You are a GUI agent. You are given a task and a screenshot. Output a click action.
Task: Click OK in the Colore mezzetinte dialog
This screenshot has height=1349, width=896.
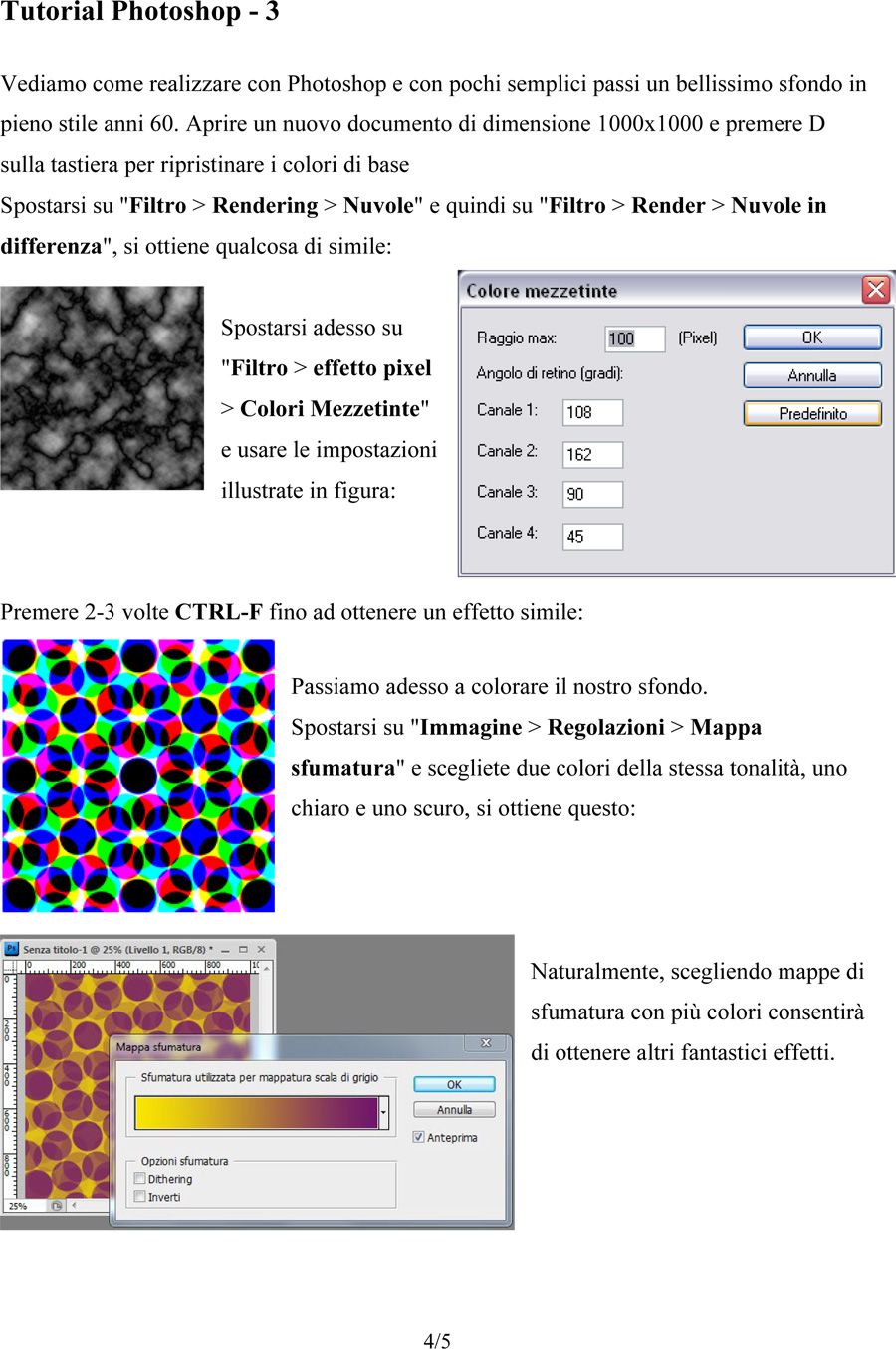pos(812,337)
